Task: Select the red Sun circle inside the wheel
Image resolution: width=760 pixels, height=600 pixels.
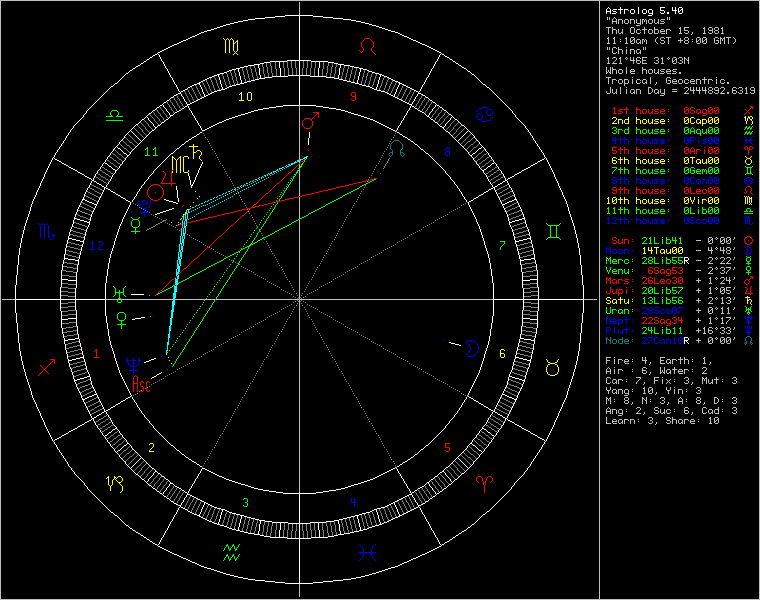Action: (x=156, y=192)
